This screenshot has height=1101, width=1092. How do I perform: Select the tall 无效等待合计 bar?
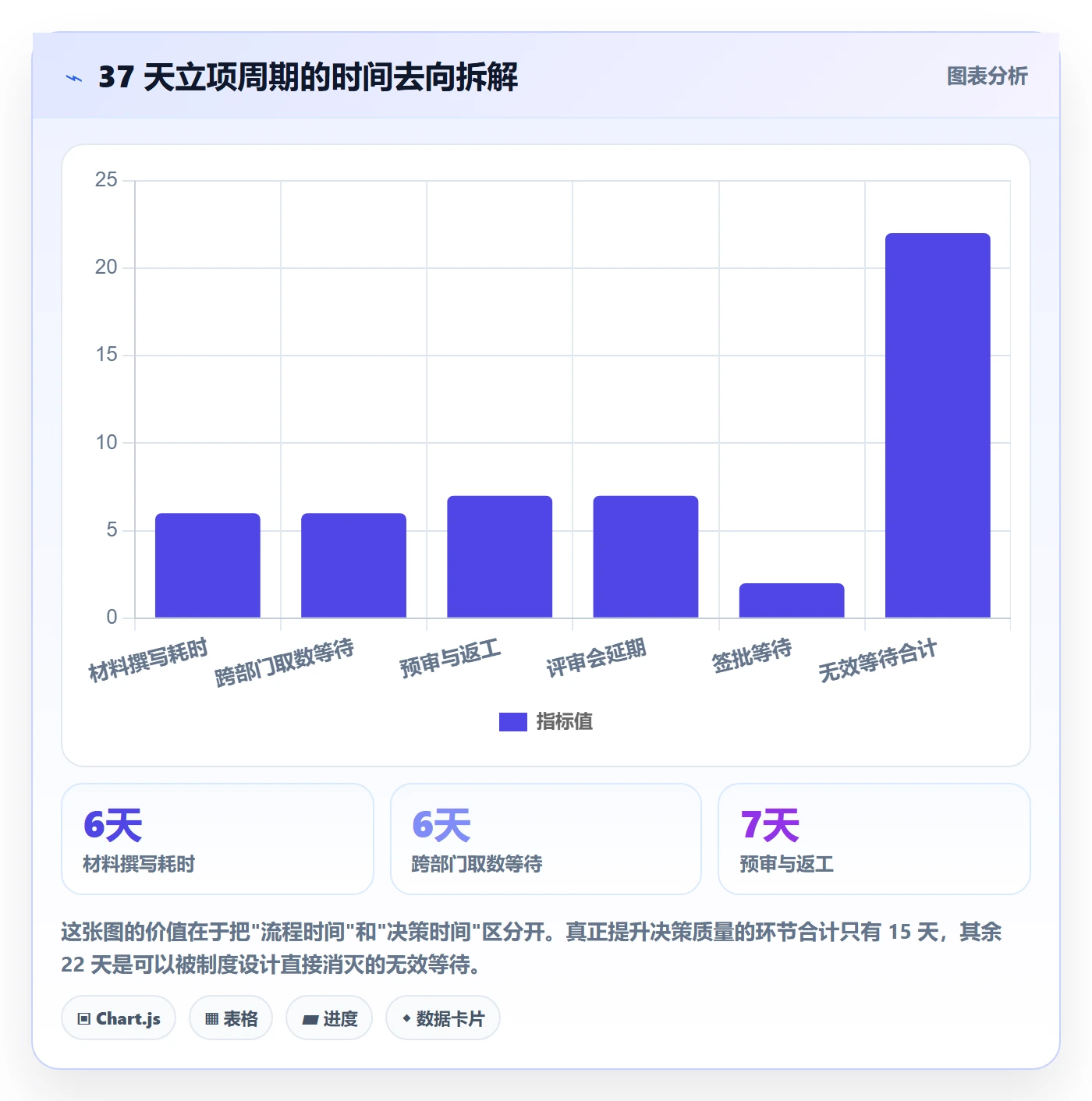click(x=938, y=426)
